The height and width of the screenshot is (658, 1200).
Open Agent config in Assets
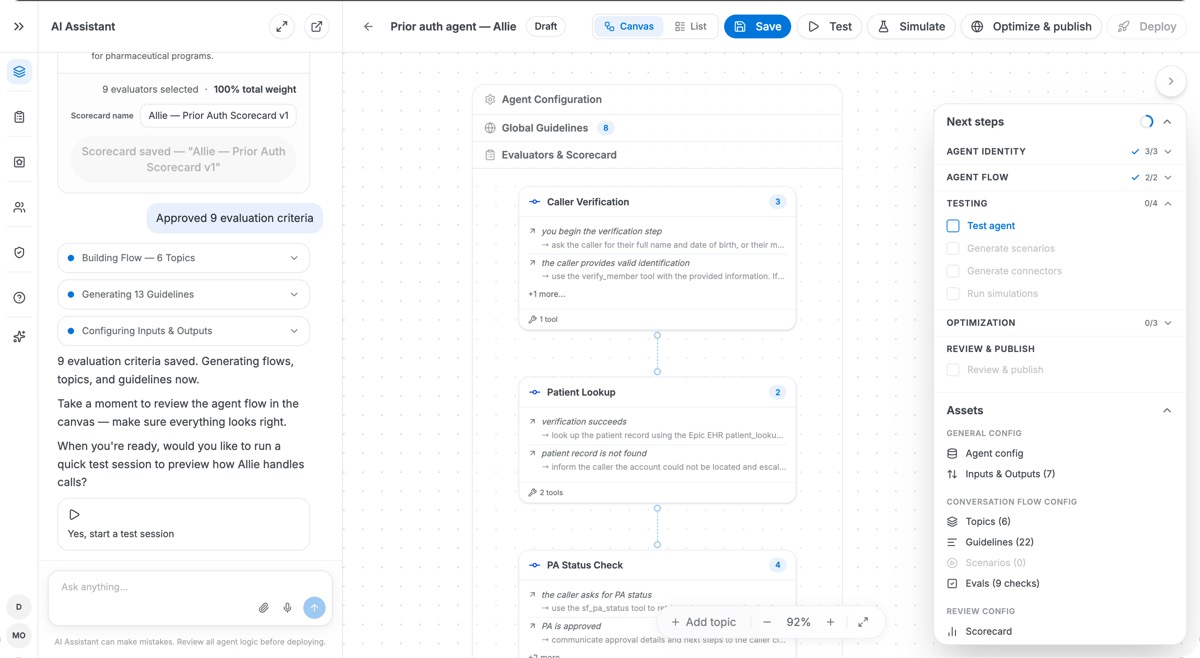click(985, 454)
